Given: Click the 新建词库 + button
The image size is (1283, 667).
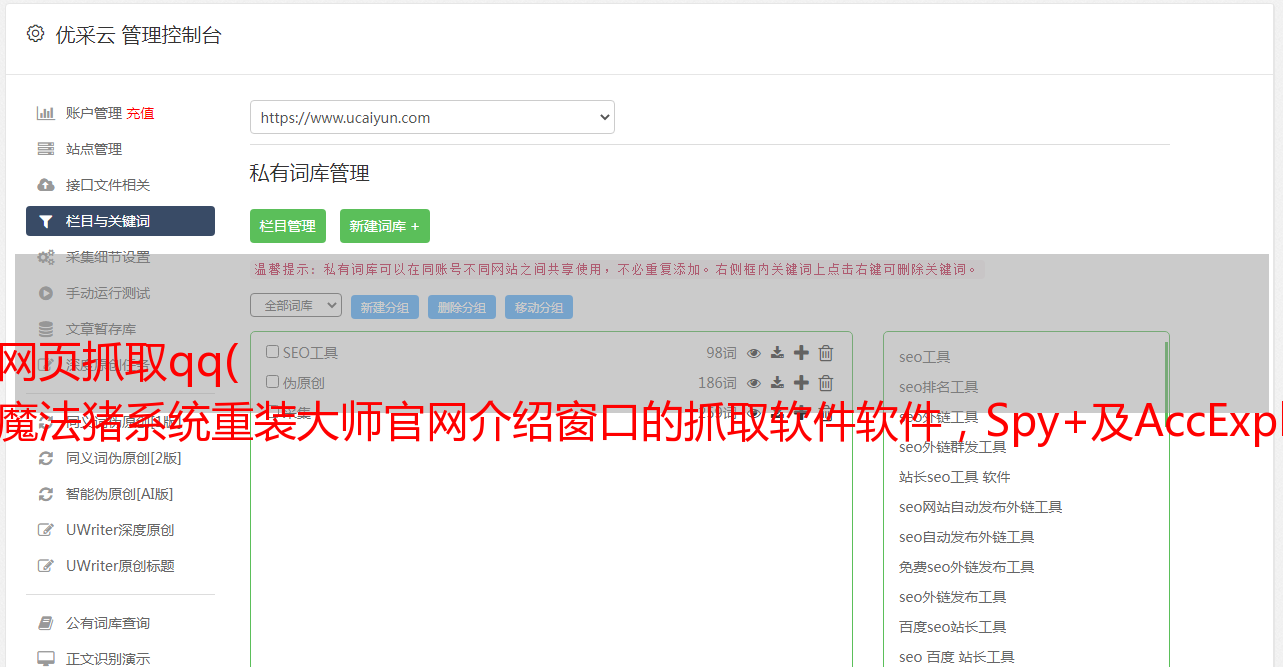Looking at the screenshot, I should coord(385,226).
